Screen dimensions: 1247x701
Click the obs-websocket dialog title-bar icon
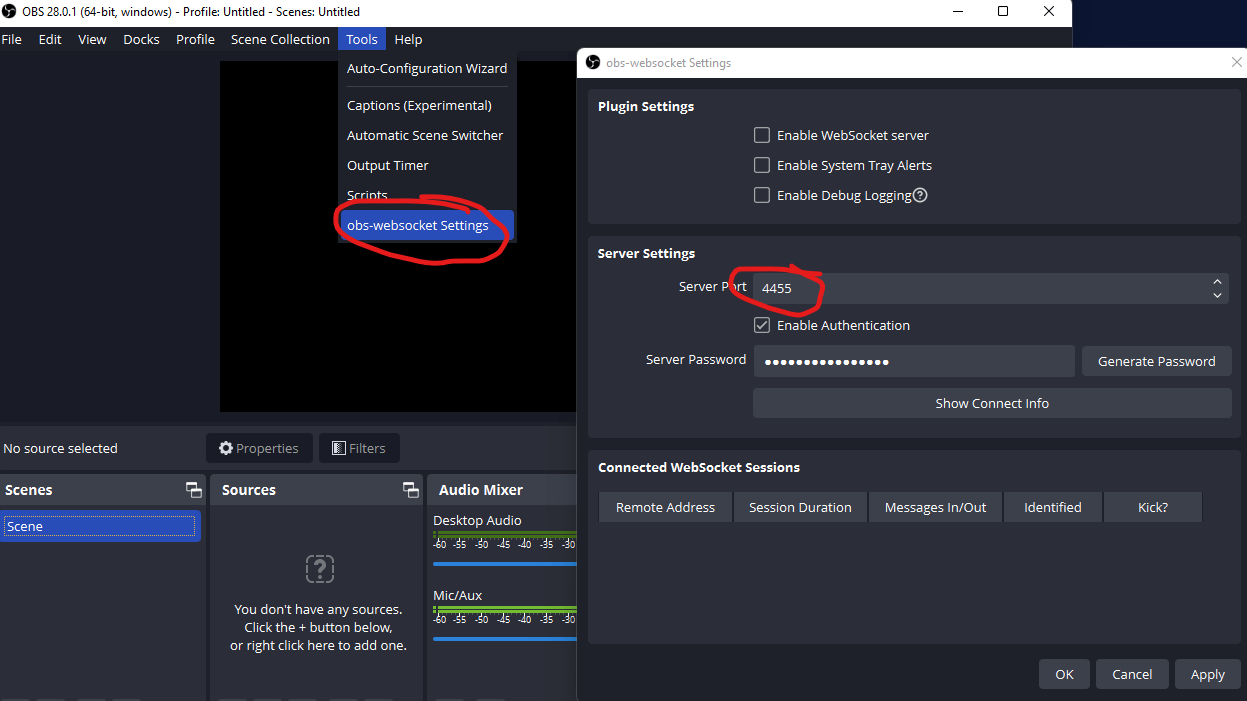(x=593, y=62)
